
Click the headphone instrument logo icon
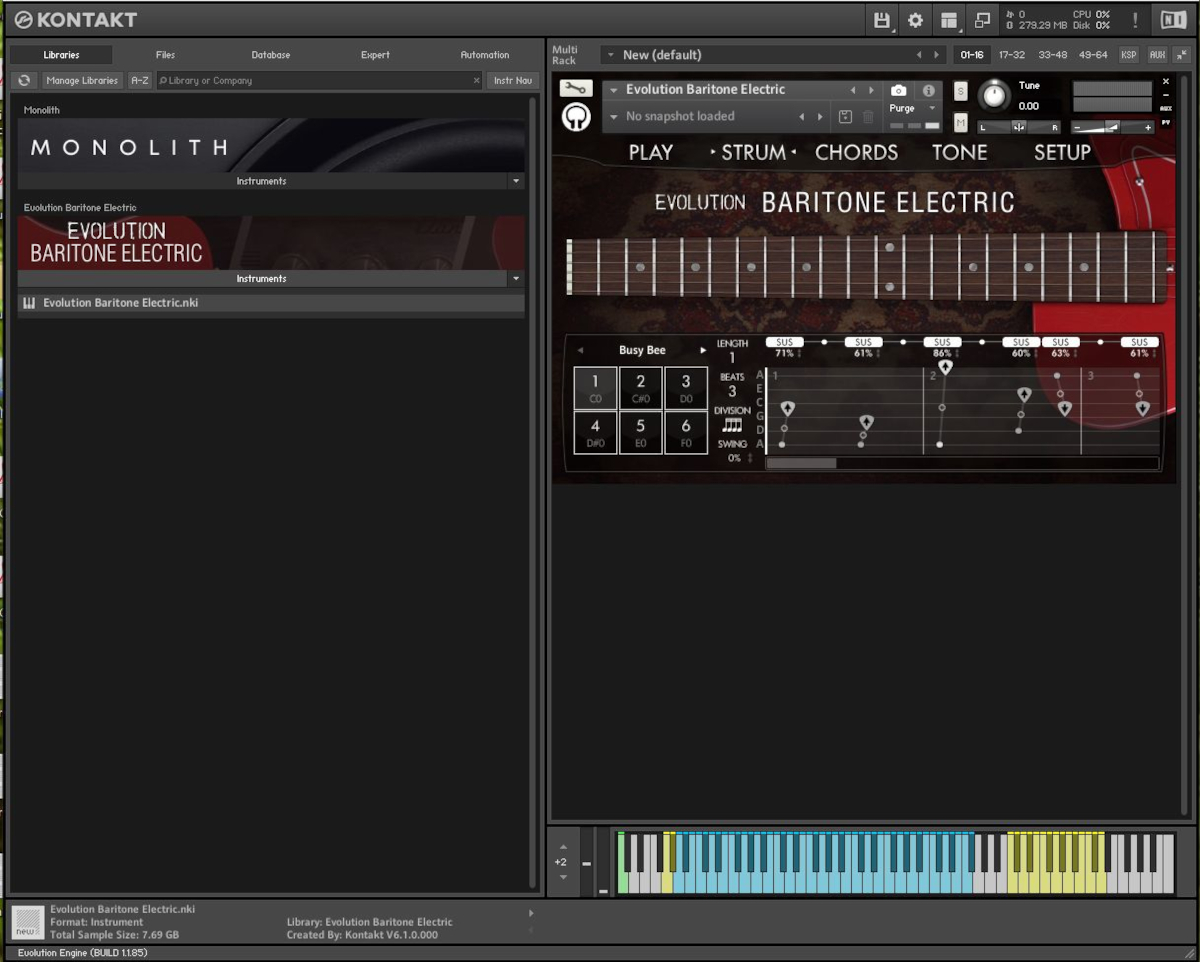(575, 118)
